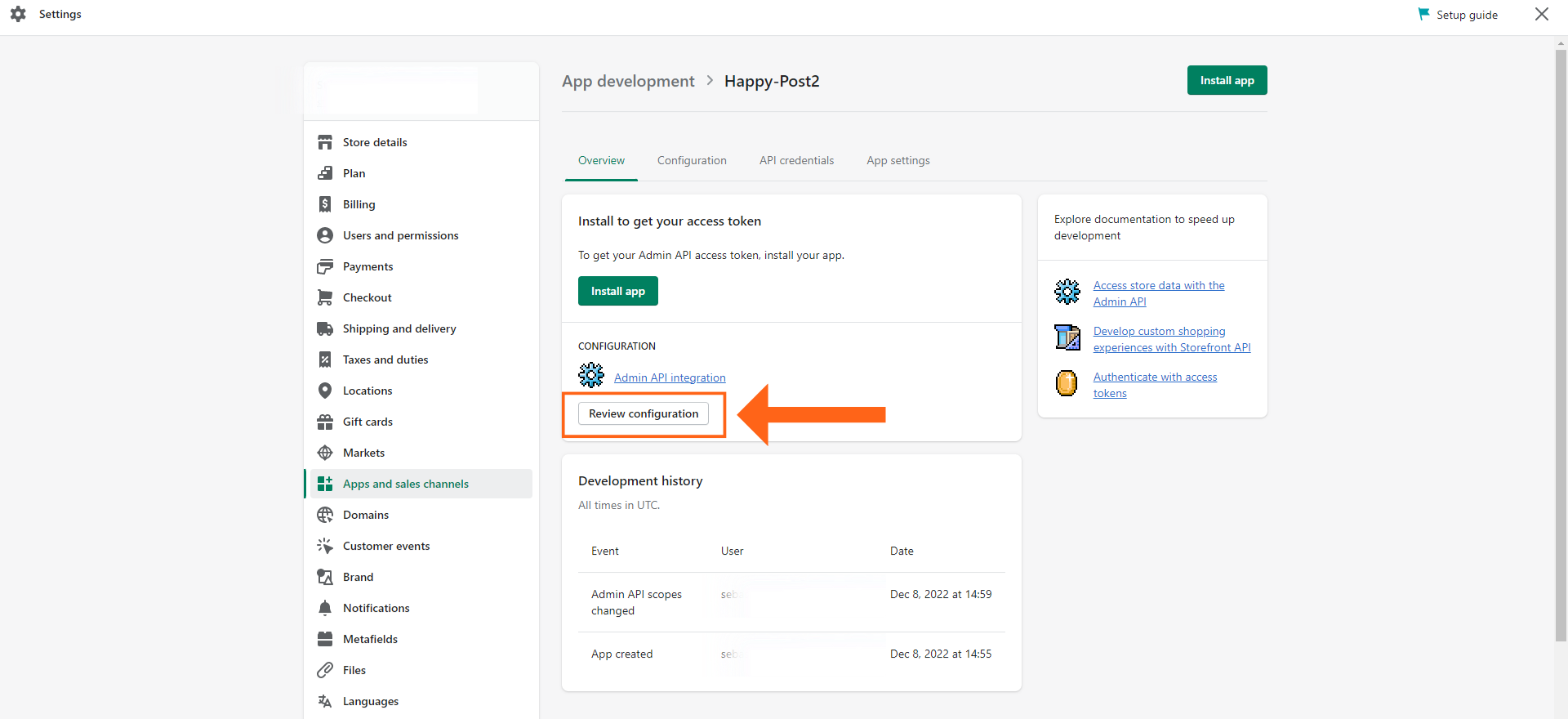Switch to the Configuration tab
The height and width of the screenshot is (719, 1568).
(x=692, y=161)
